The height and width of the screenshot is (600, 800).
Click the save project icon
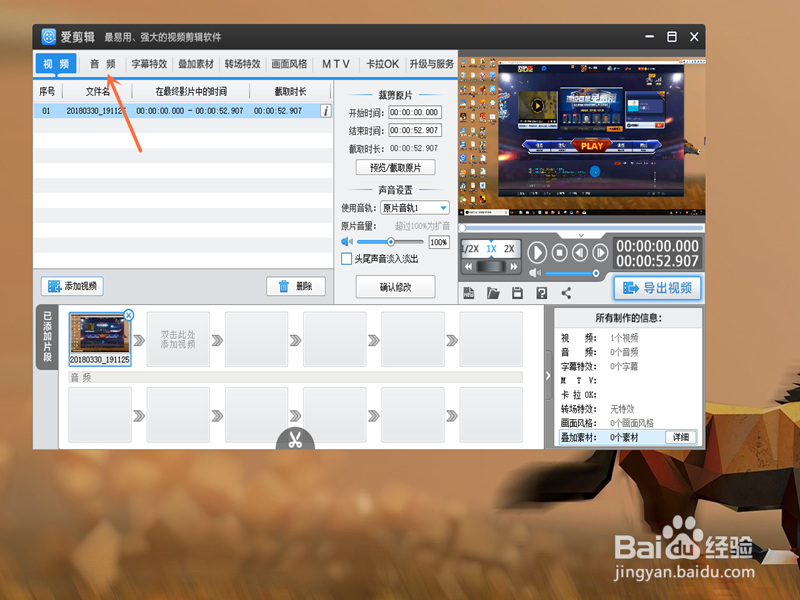pyautogui.click(x=517, y=293)
